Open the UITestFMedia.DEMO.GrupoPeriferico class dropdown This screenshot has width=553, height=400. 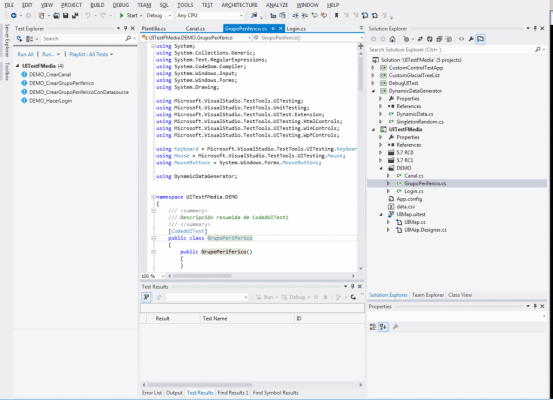click(x=249, y=38)
